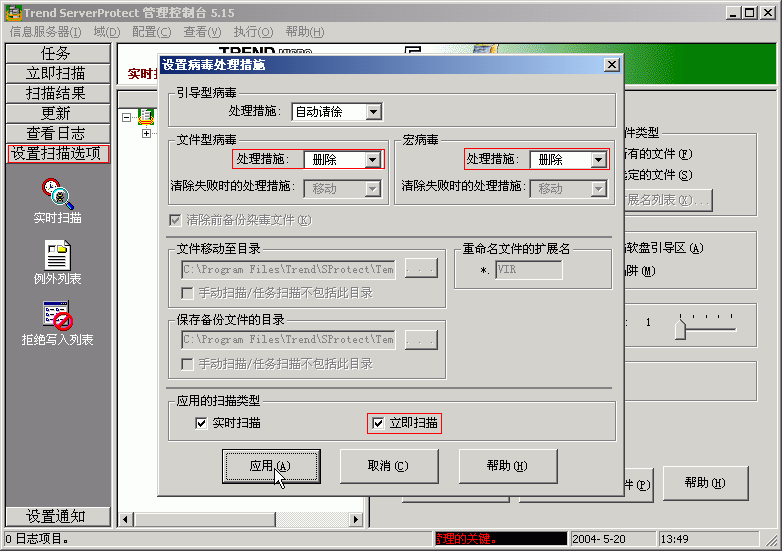Expand the server tree node
Viewport: 782px width, 551px height.
click(146, 133)
